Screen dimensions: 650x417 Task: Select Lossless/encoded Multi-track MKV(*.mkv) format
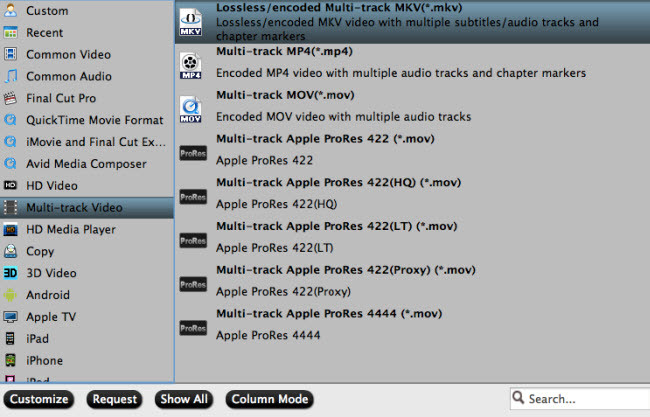coord(412,22)
